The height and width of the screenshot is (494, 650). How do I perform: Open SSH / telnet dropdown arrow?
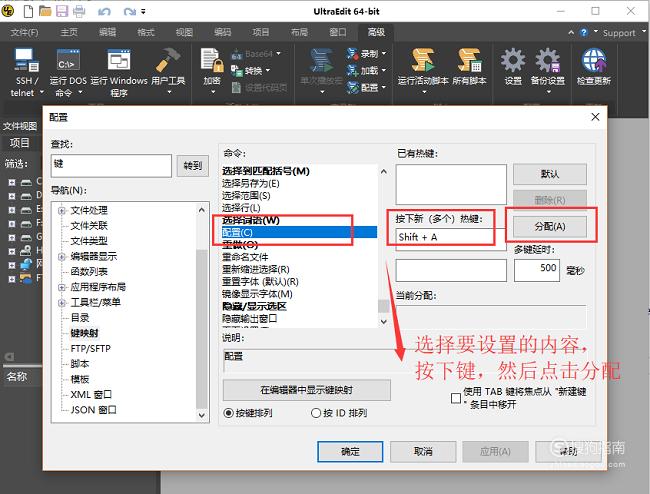[41, 92]
